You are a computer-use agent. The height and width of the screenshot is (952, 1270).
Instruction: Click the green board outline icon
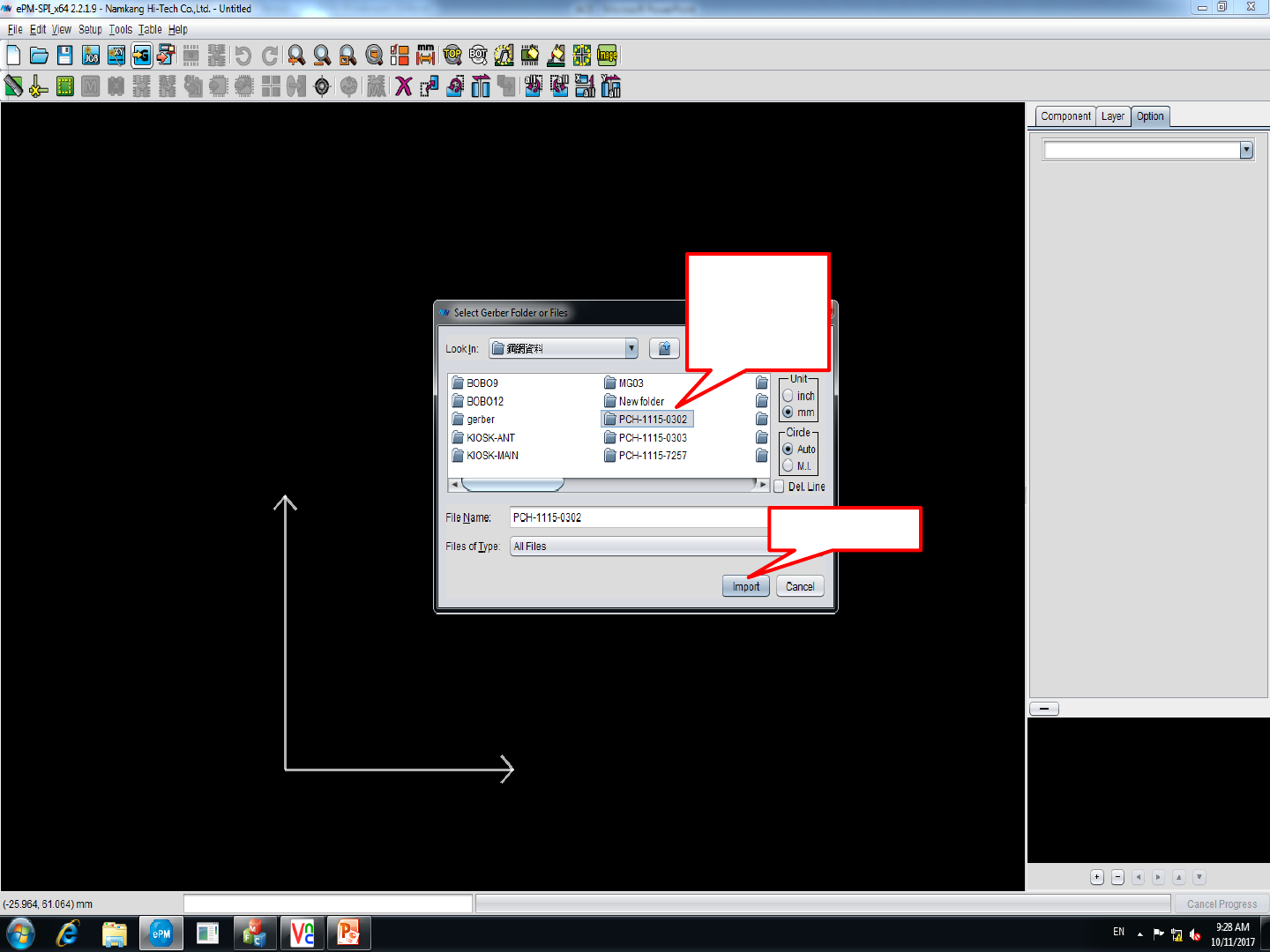[x=65, y=86]
